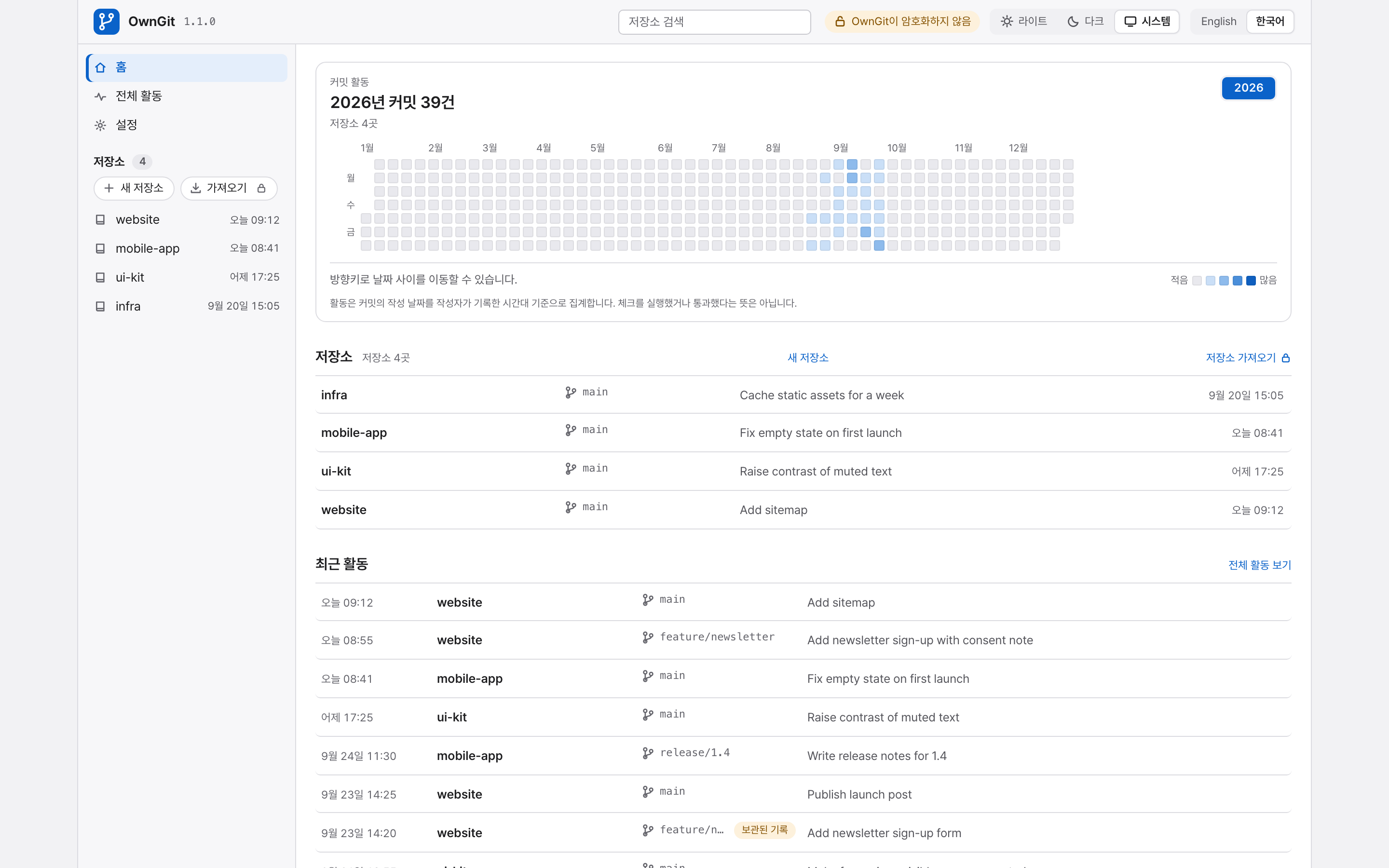Click branch icon beside feature/newsletter
This screenshot has height=868, width=1389.
pyautogui.click(x=648, y=638)
